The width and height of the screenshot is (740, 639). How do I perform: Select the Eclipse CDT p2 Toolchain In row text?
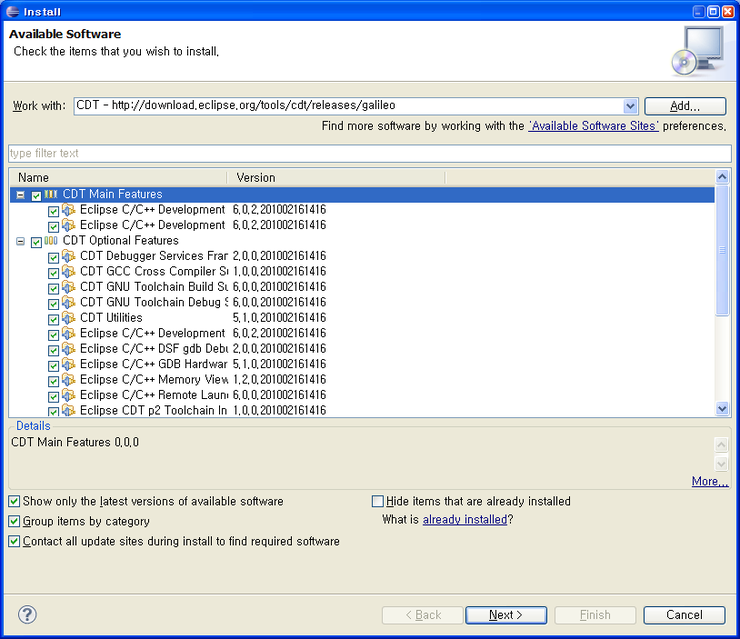pos(153,411)
